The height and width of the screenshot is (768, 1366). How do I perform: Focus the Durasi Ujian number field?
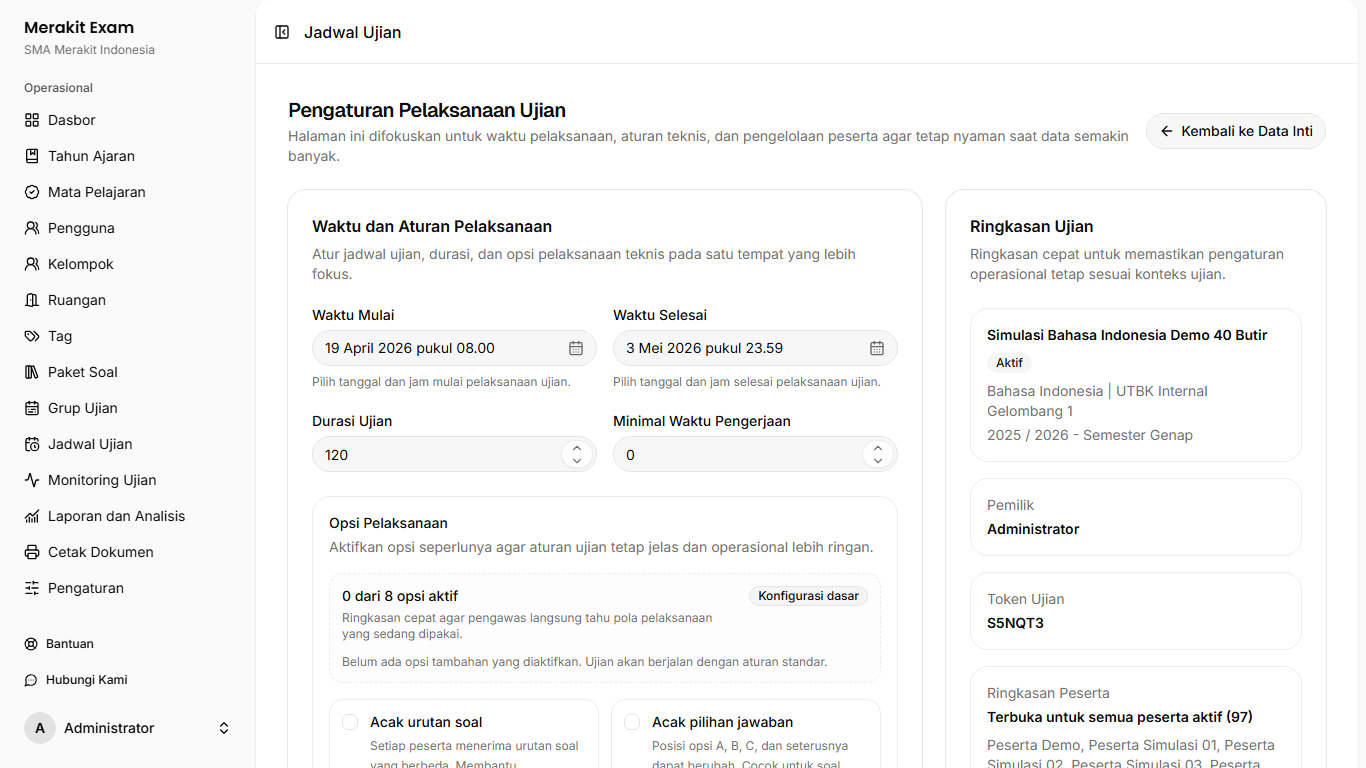pos(454,455)
